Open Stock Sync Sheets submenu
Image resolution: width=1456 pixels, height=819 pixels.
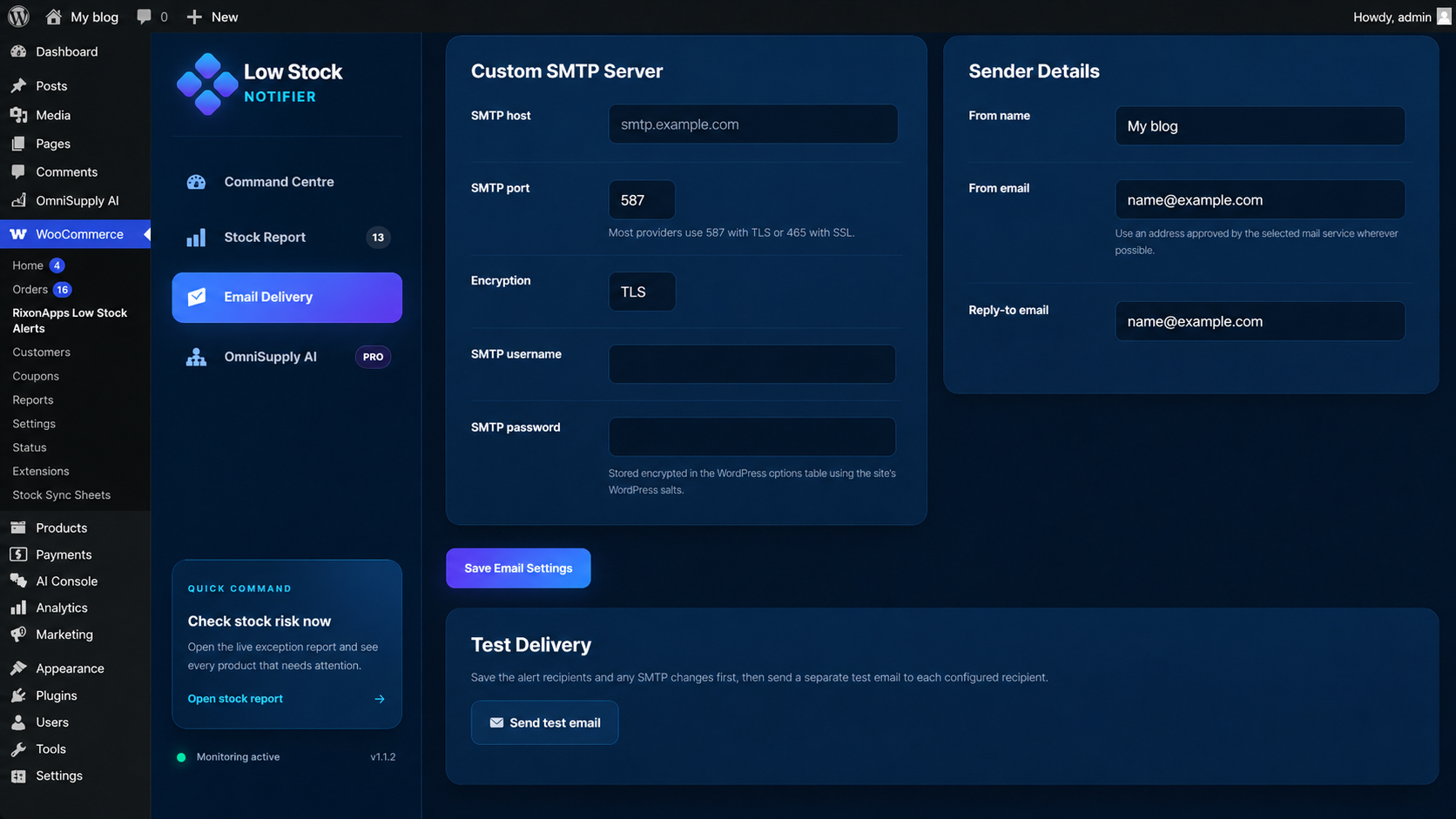(62, 494)
